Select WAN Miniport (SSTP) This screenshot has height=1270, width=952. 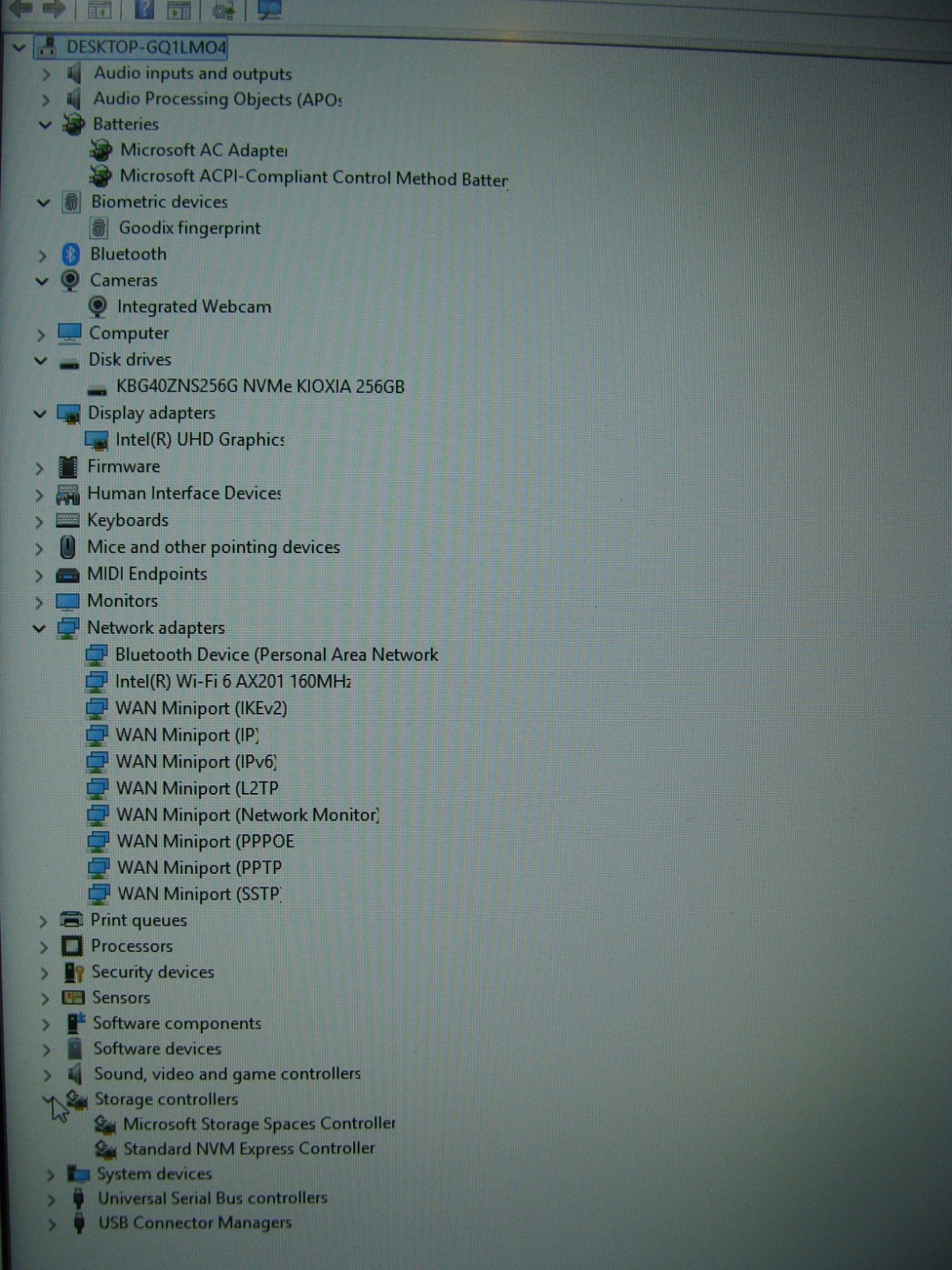pos(199,895)
